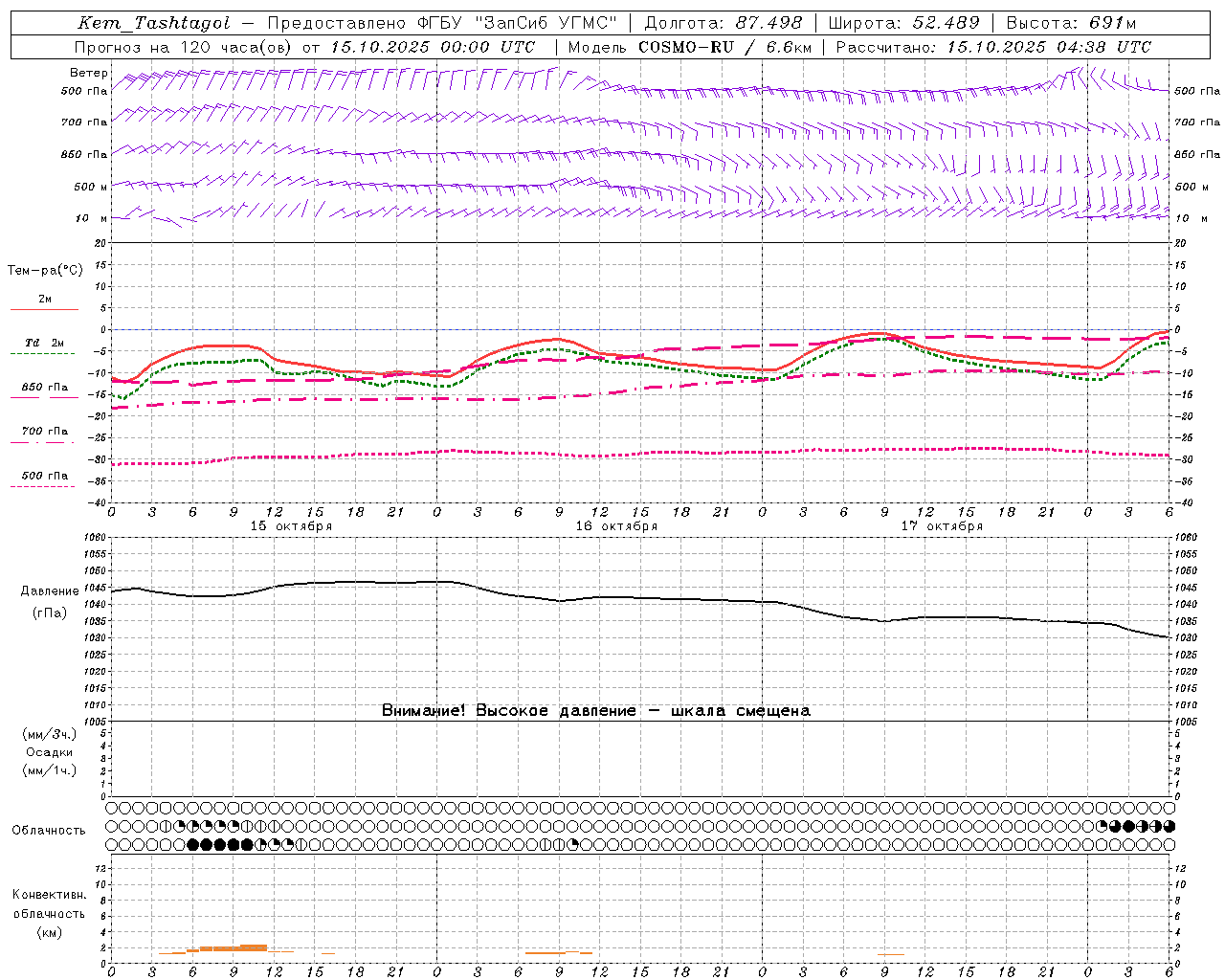
Task: Click the longitude value Долгота: 87.498
Action: pyautogui.click(x=724, y=23)
